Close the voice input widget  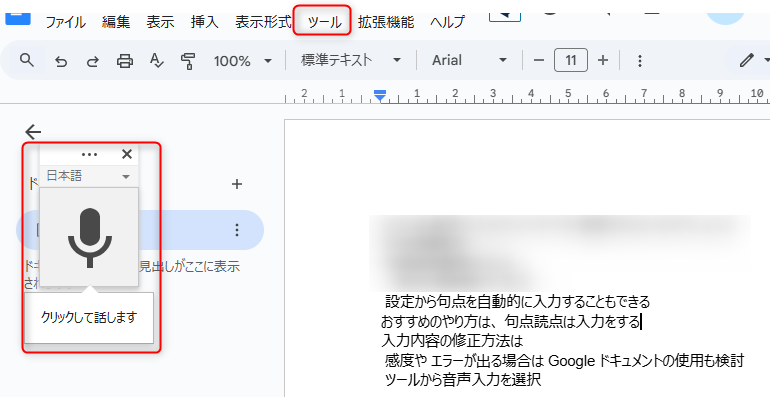click(127, 154)
